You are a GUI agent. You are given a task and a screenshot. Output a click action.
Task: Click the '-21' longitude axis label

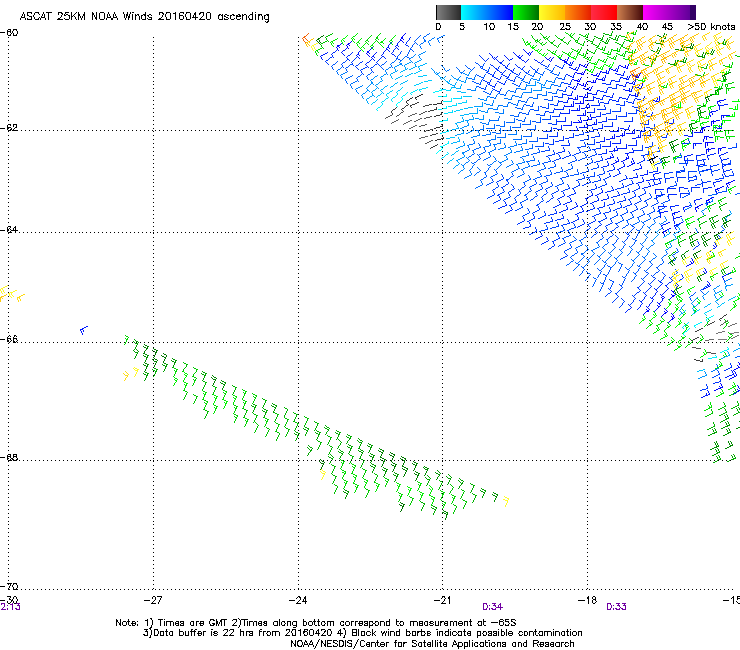[442, 600]
